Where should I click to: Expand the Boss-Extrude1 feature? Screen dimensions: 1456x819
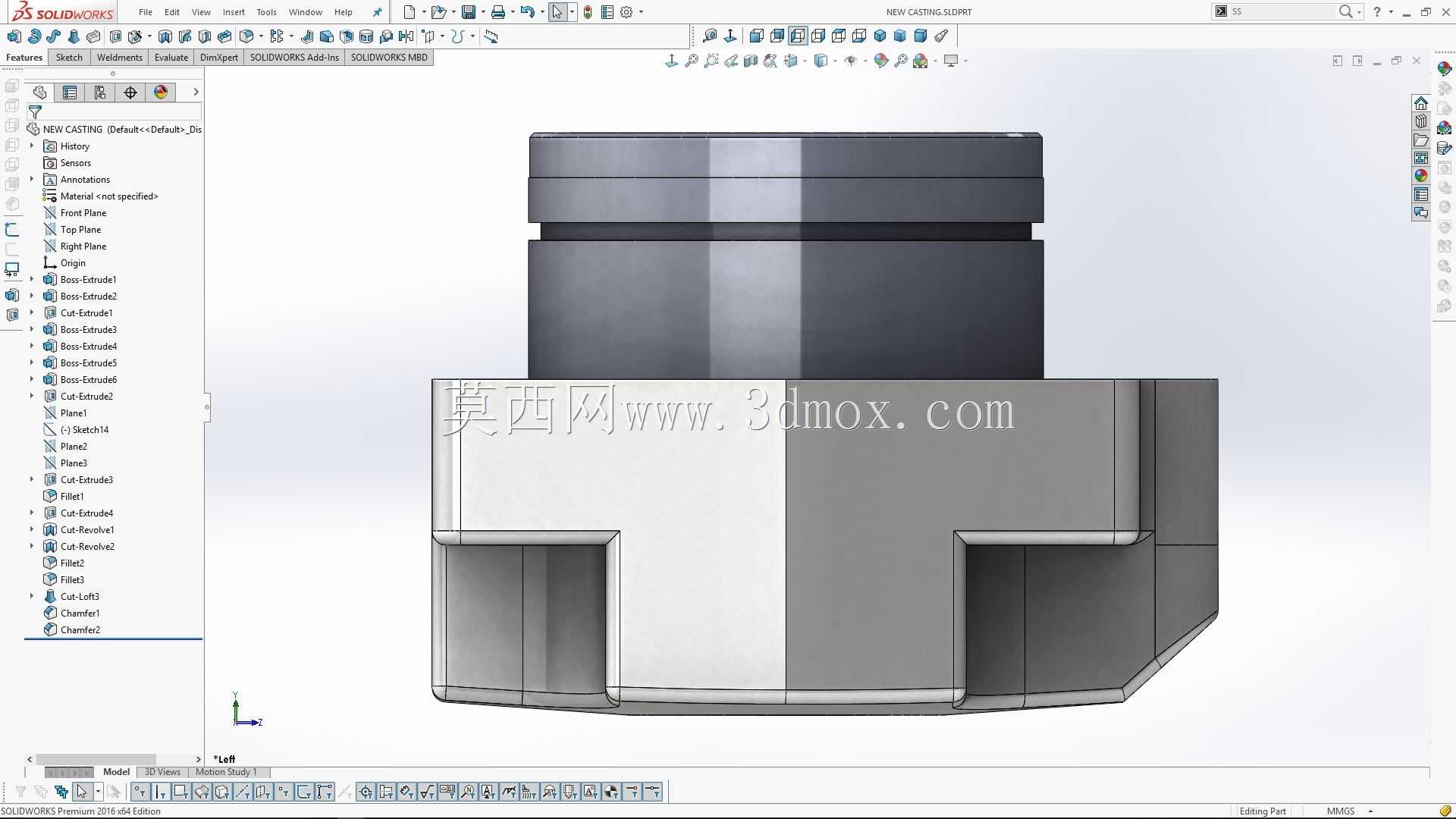tap(32, 280)
